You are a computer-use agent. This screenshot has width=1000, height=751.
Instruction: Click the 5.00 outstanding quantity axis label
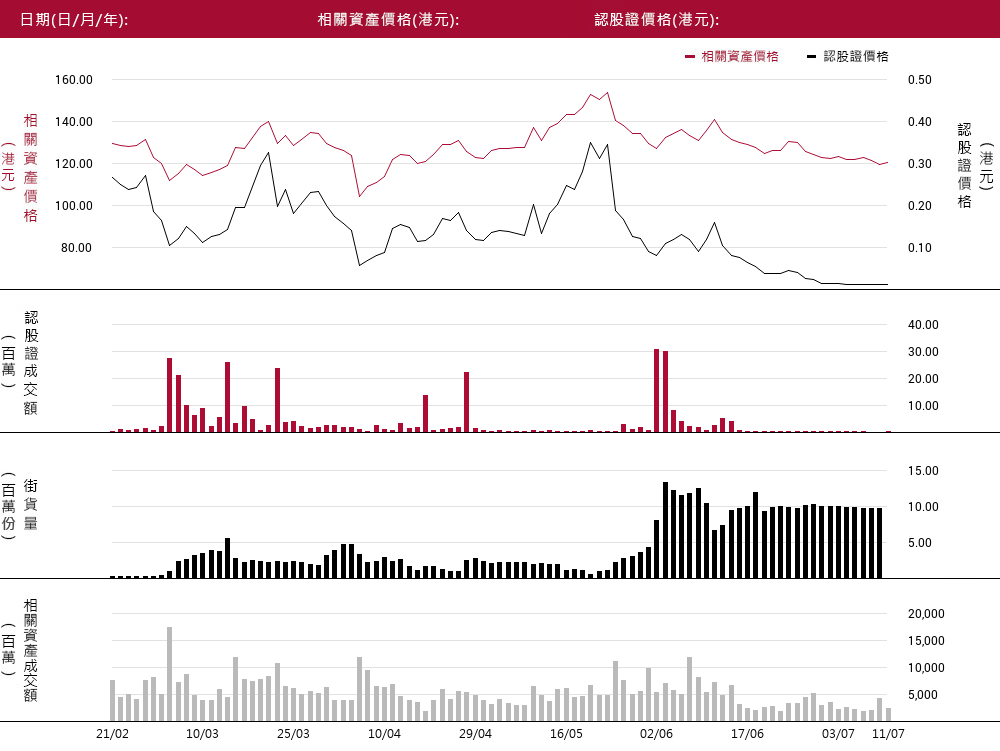[920, 543]
